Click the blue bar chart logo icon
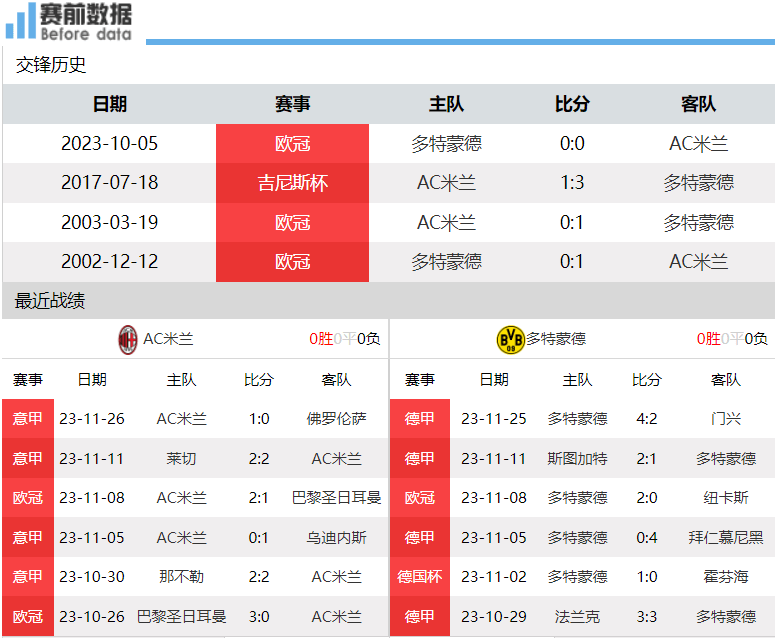775x638 pixels. [x=20, y=21]
